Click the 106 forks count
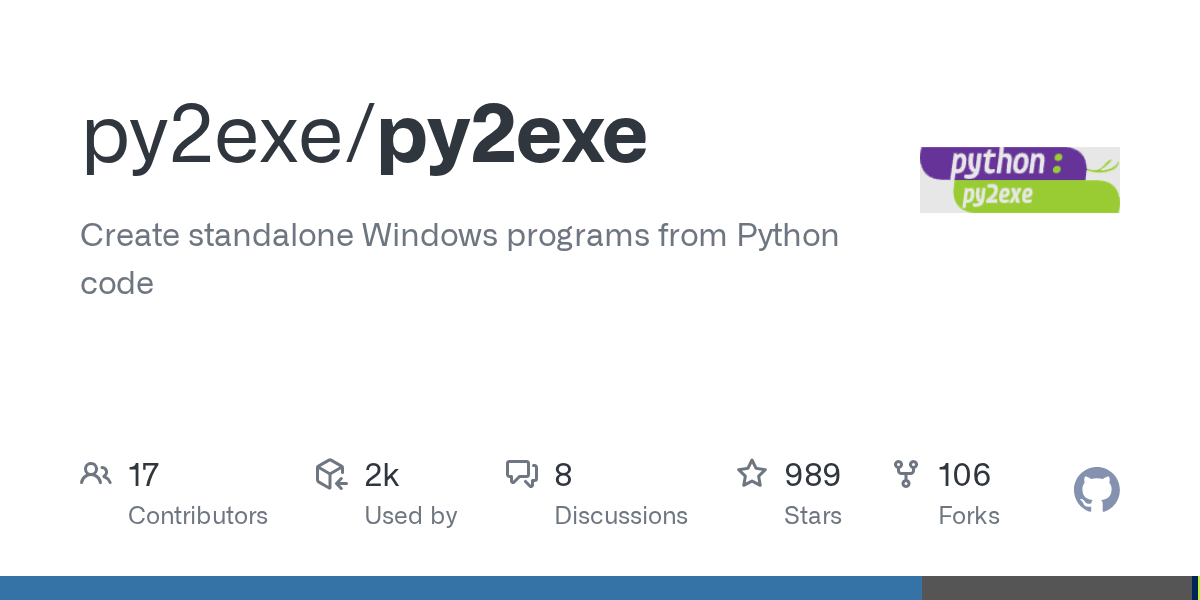This screenshot has width=1200, height=600. pos(964,475)
